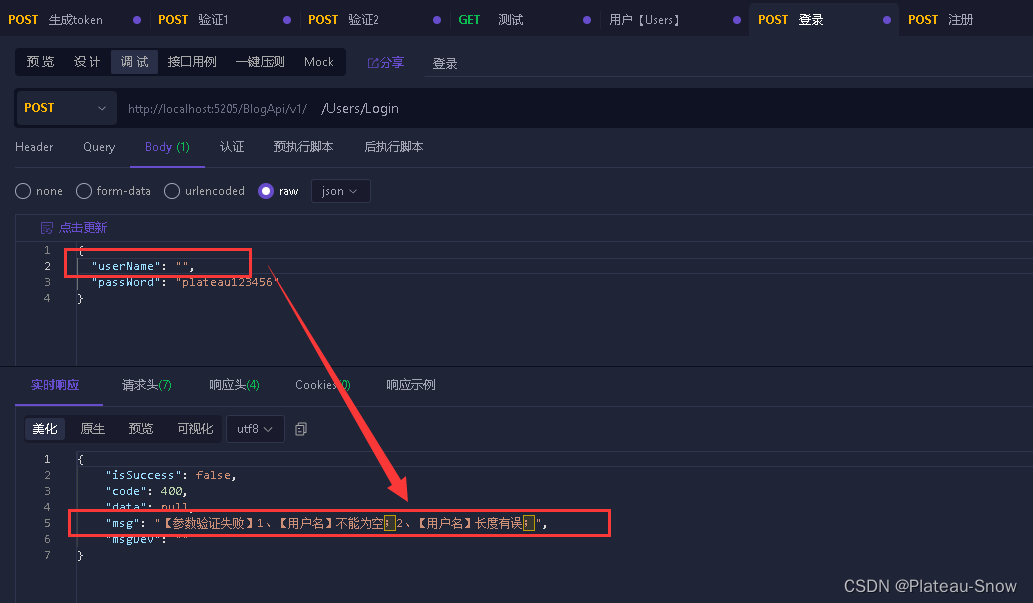Click the copy response icon
Image resolution: width=1033 pixels, height=603 pixels.
tap(301, 429)
